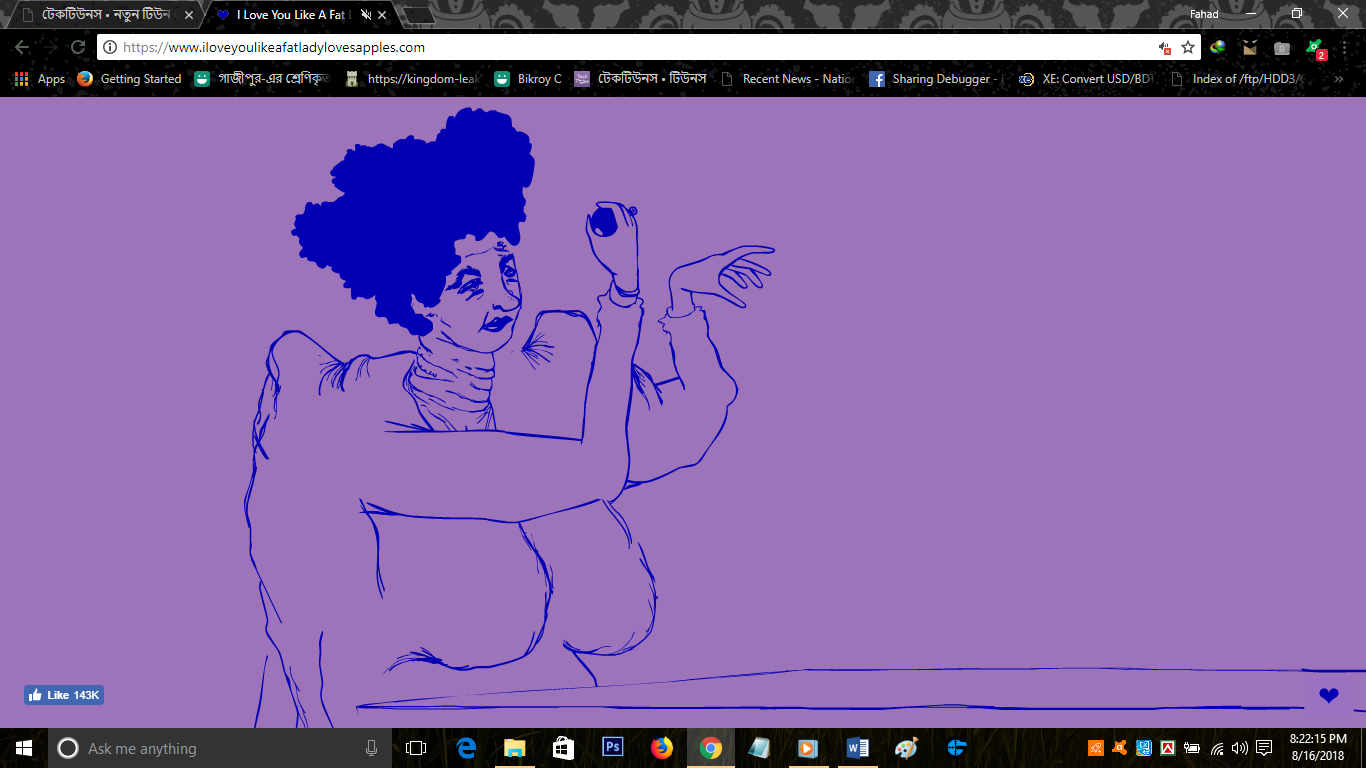The image size is (1366, 768).
Task: Open Task View from the taskbar
Action: [x=416, y=748]
